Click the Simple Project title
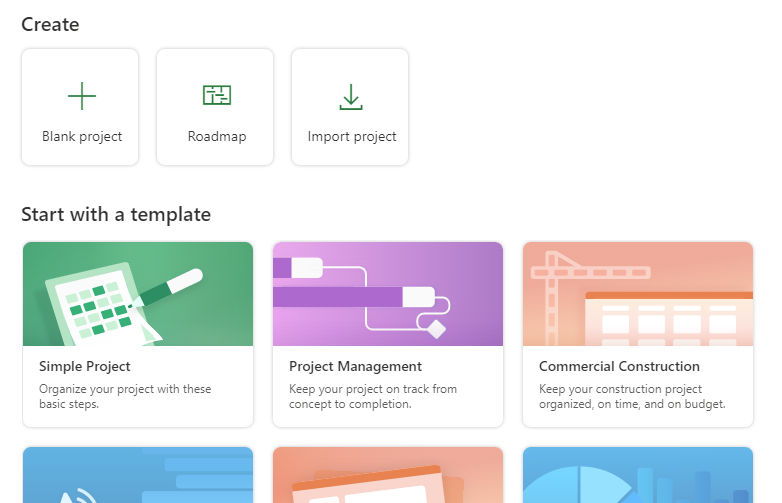The width and height of the screenshot is (782, 503). (x=85, y=366)
